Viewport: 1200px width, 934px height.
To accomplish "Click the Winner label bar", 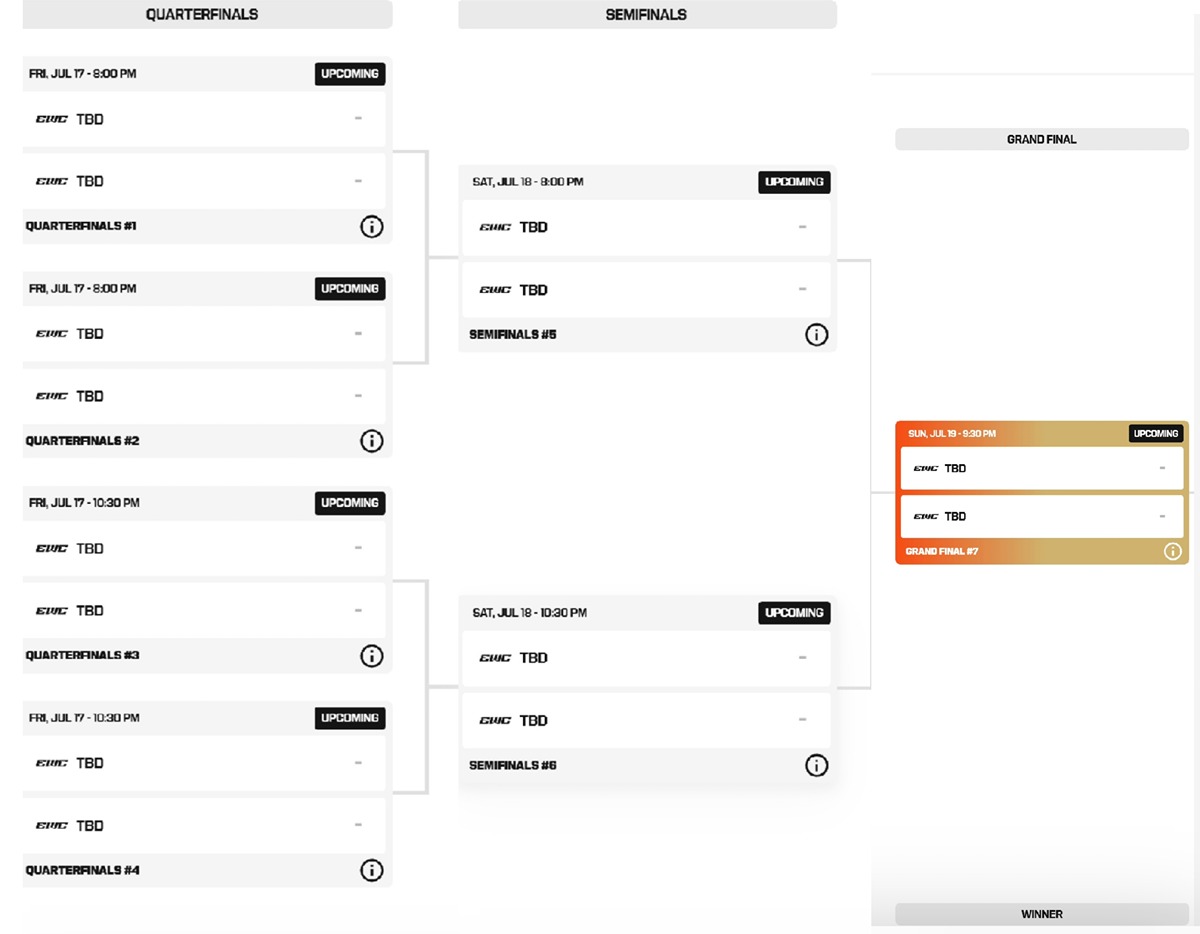I will tap(1042, 914).
